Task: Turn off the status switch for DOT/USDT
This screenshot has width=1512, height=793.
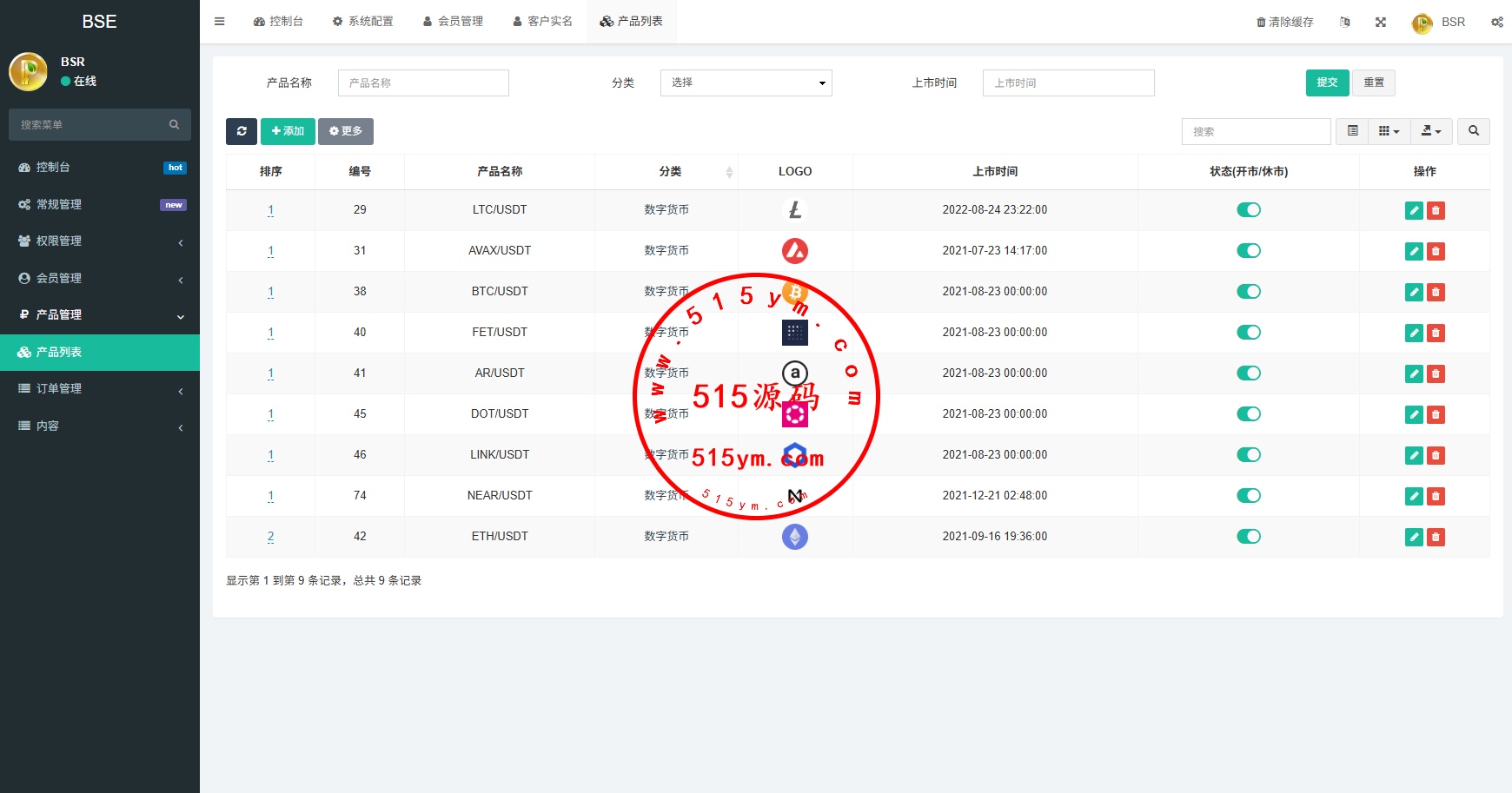Action: (x=1248, y=414)
